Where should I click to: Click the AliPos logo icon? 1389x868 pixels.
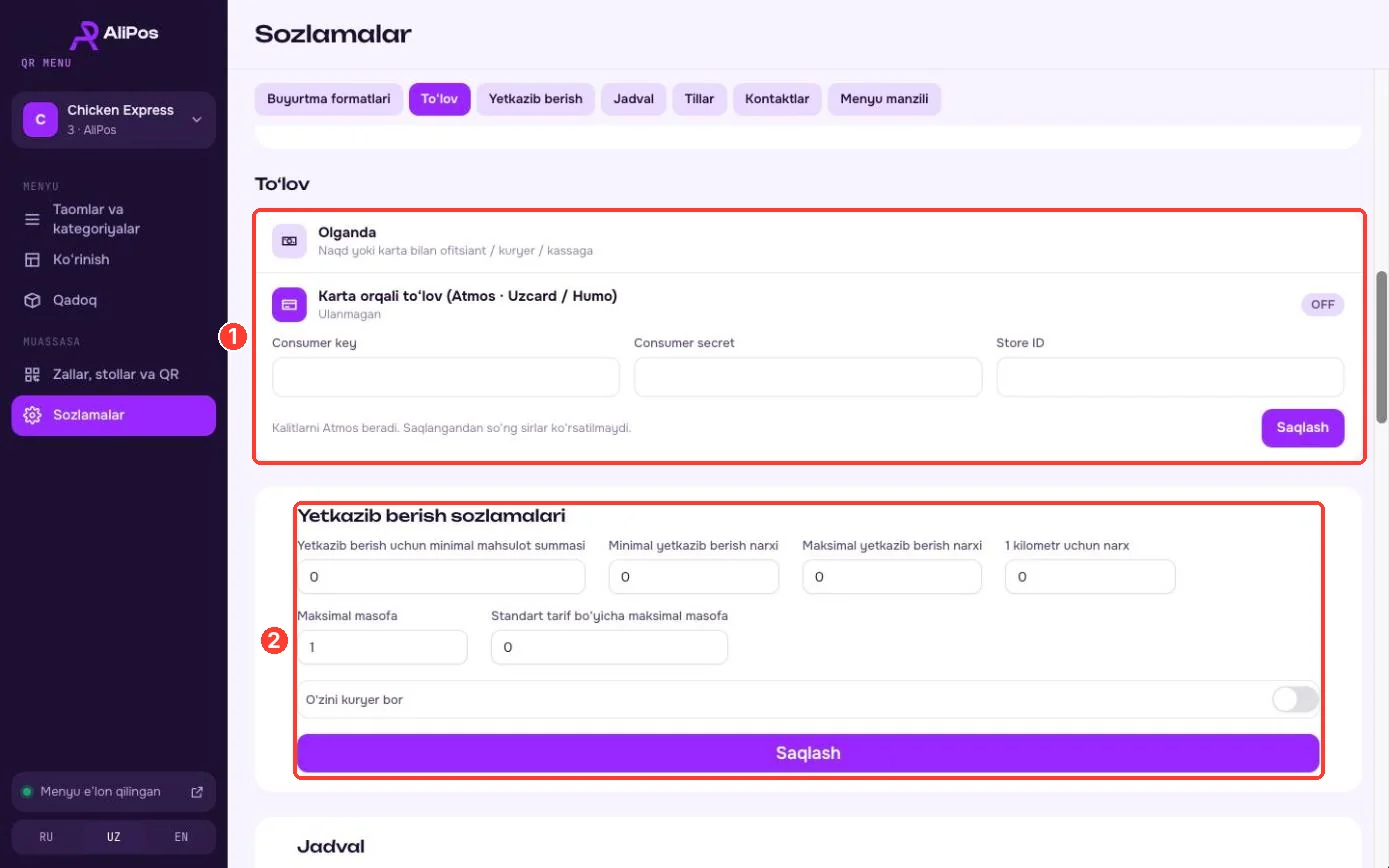point(84,34)
